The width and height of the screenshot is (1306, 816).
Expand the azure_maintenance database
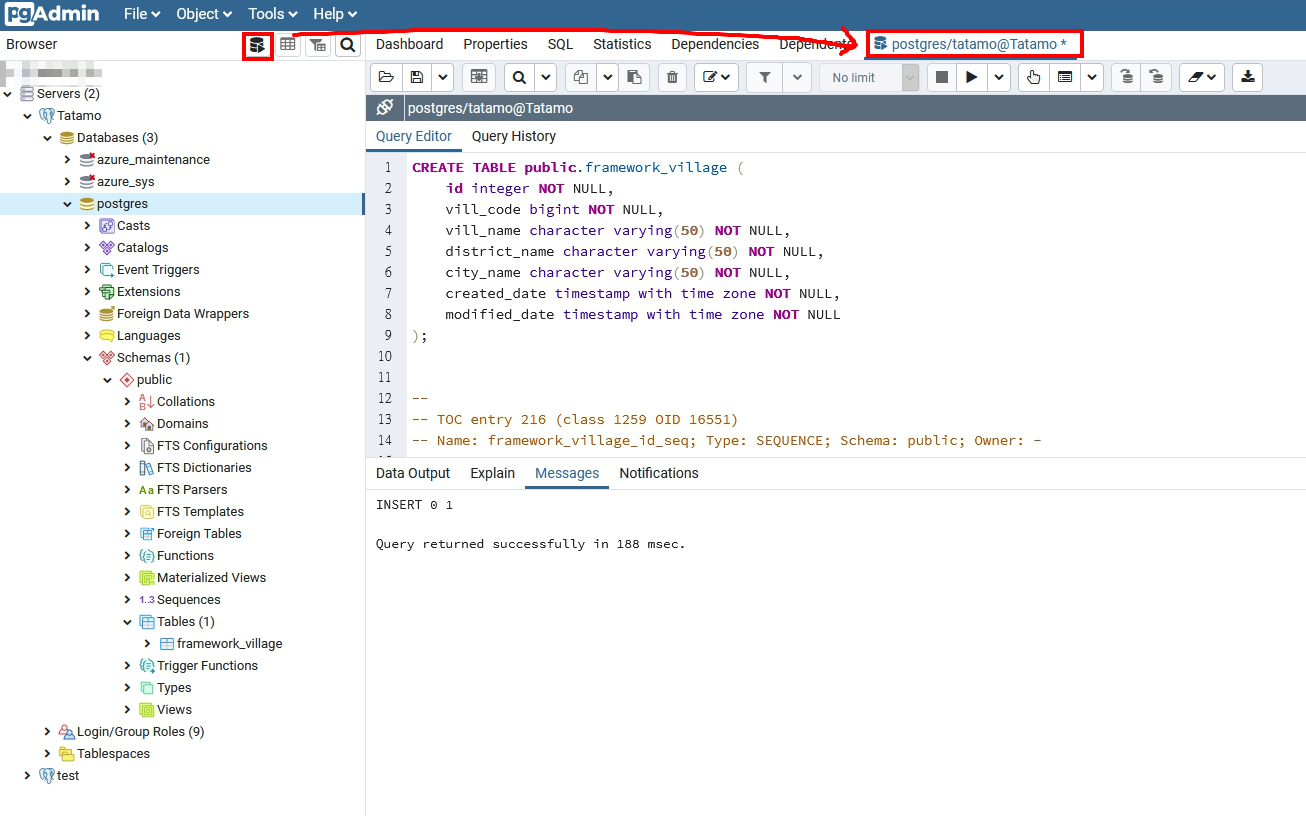click(x=67, y=160)
